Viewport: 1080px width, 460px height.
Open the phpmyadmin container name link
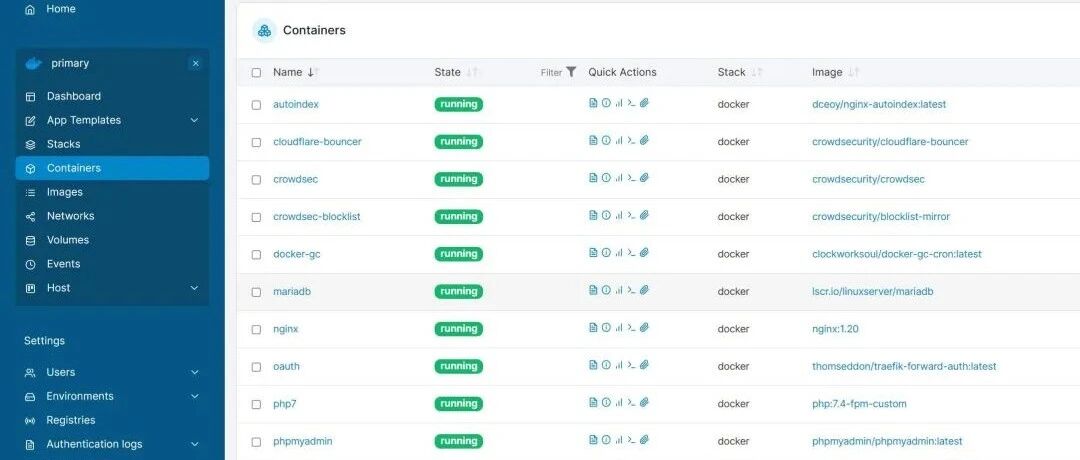[302, 441]
